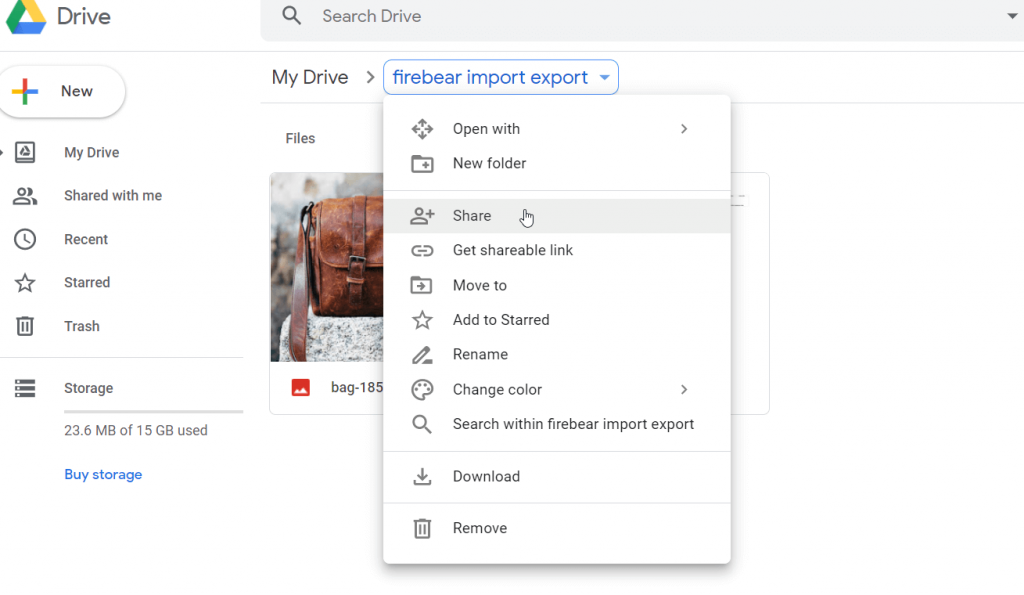Click the Starred star icon in sidebar

[25, 283]
